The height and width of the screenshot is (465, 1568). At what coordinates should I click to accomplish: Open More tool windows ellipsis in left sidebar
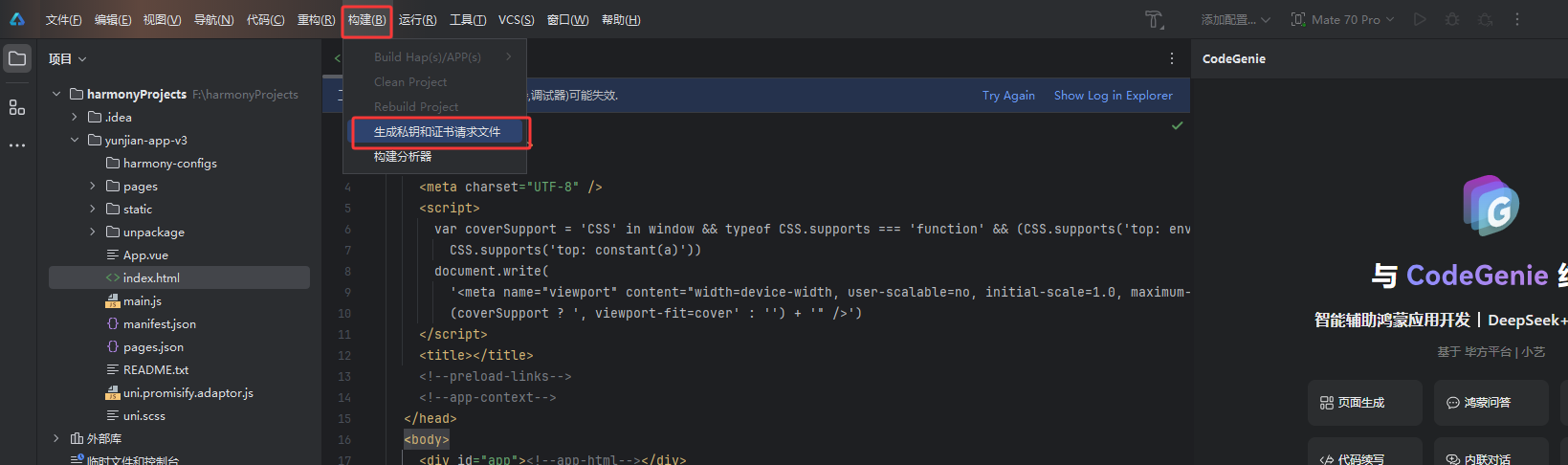click(17, 145)
